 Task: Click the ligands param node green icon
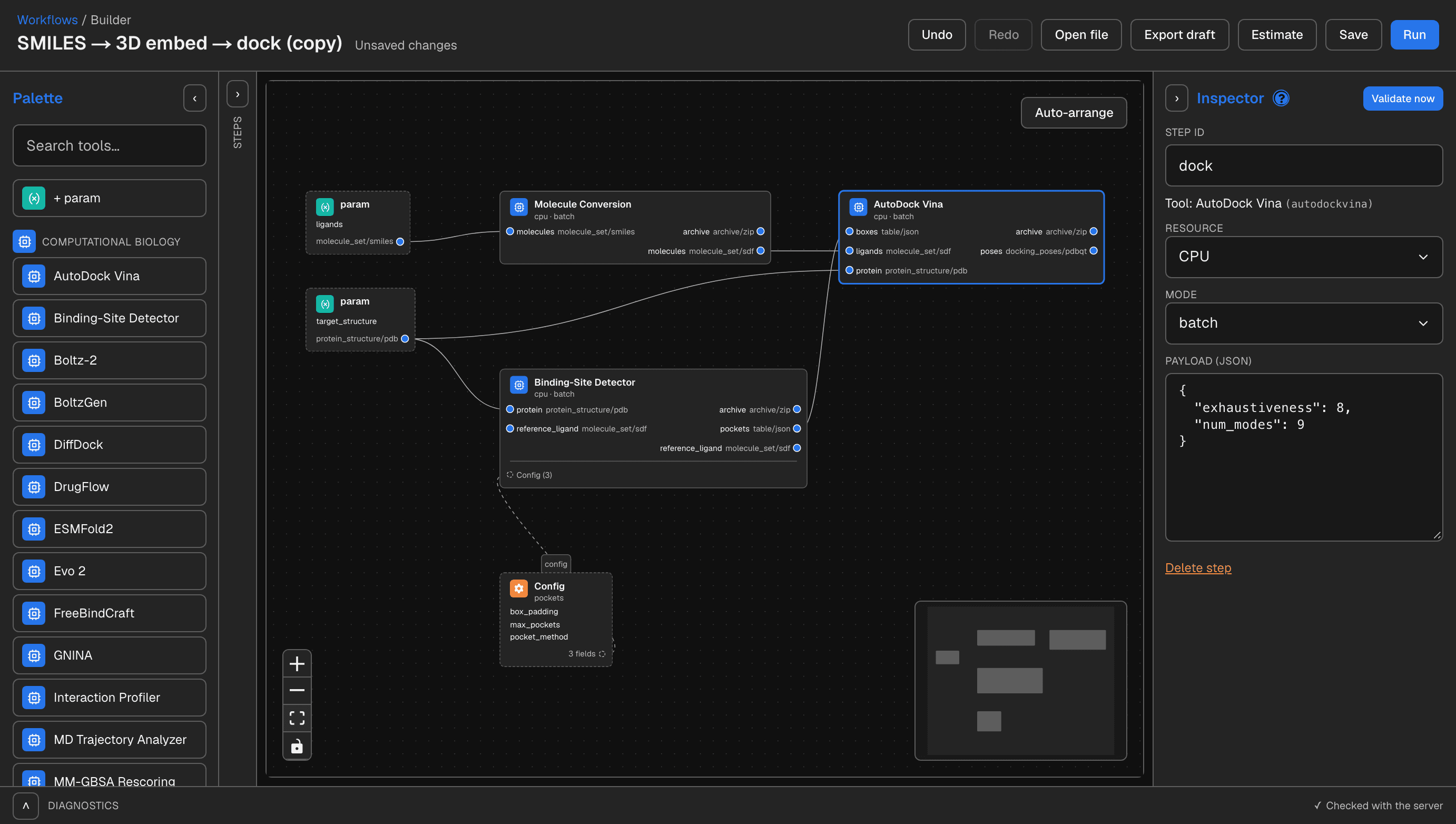tap(324, 207)
